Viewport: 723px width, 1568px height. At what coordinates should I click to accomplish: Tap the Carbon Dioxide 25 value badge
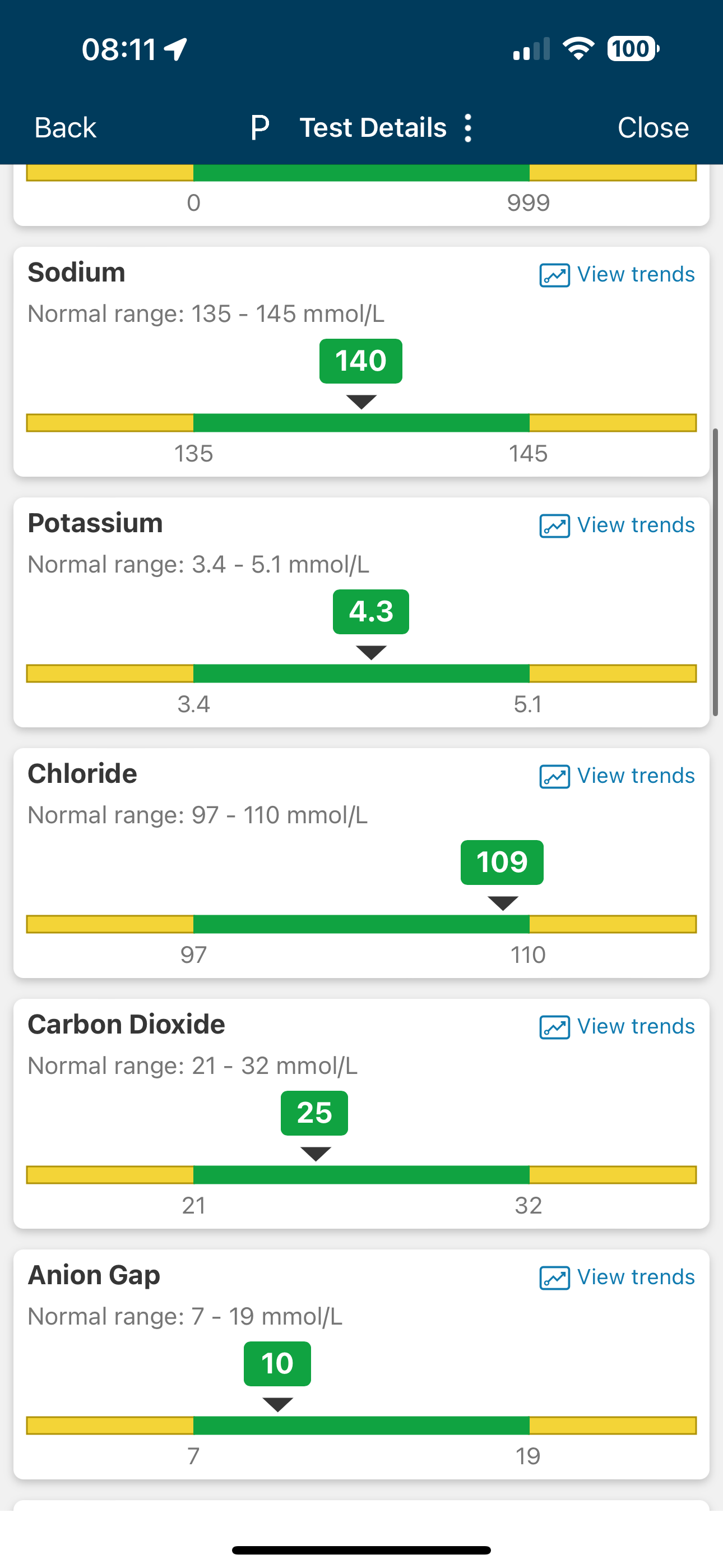click(314, 1113)
